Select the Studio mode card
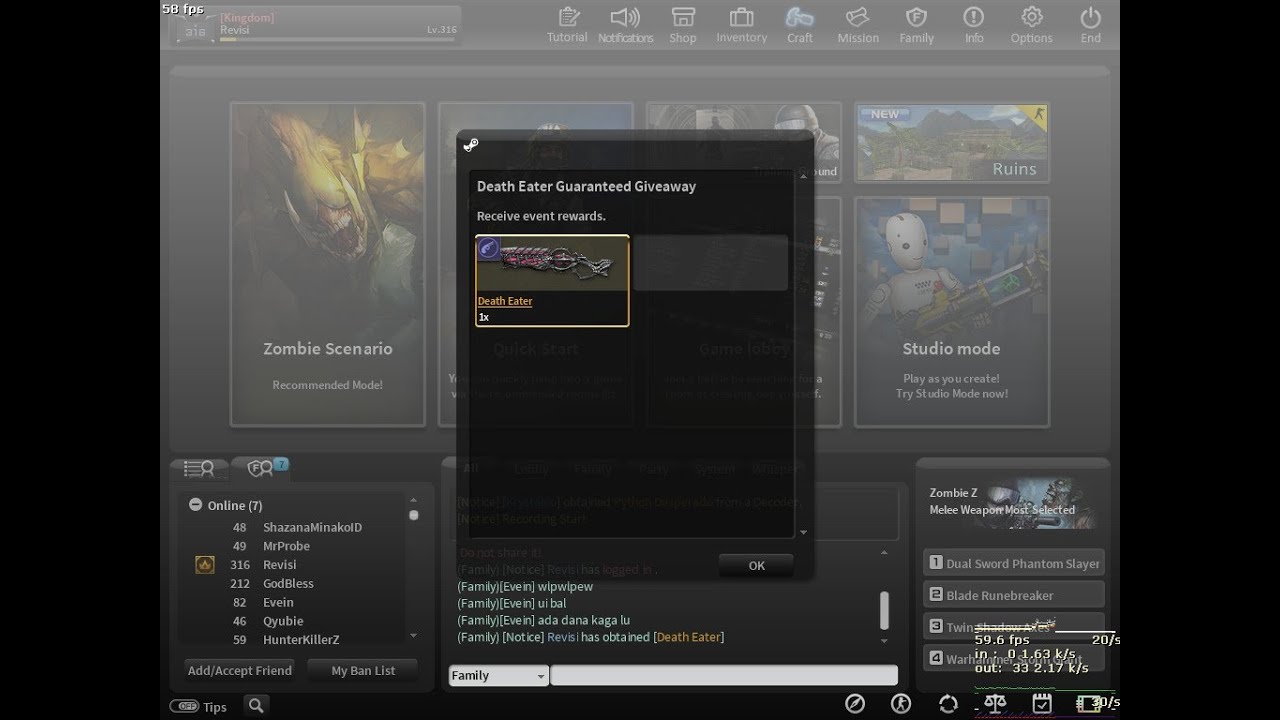This screenshot has height=720, width=1280. 951,312
